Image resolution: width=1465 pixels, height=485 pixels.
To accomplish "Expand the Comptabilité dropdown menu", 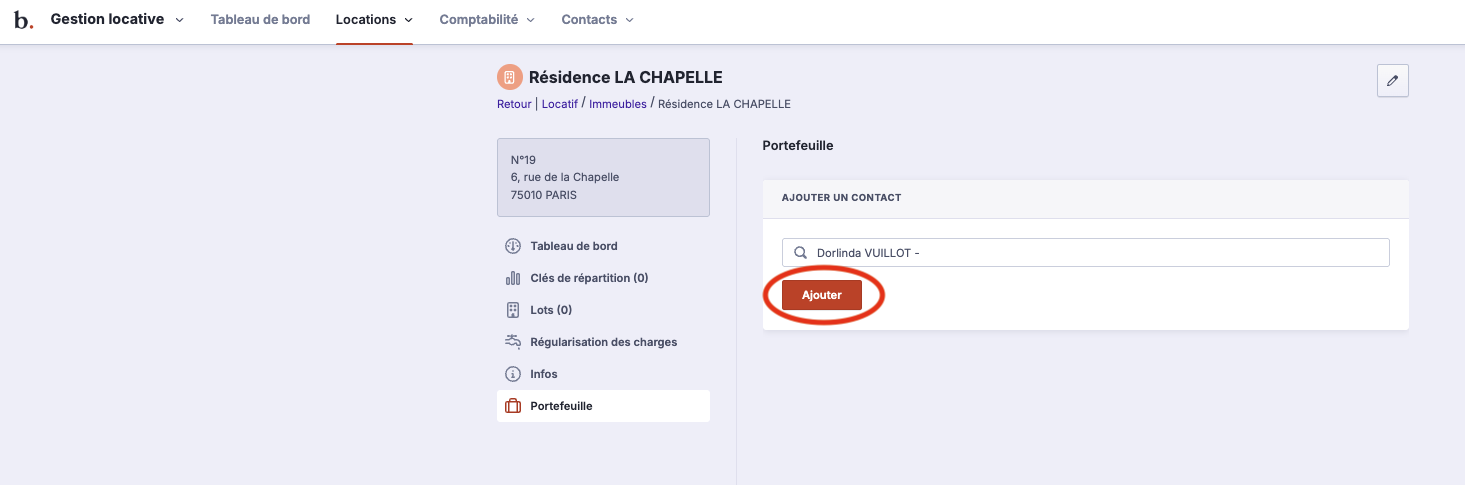I will coord(487,20).
